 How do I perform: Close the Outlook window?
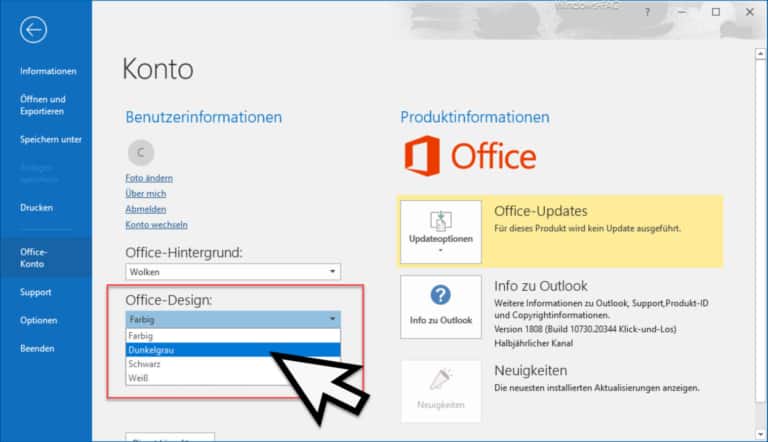click(749, 12)
